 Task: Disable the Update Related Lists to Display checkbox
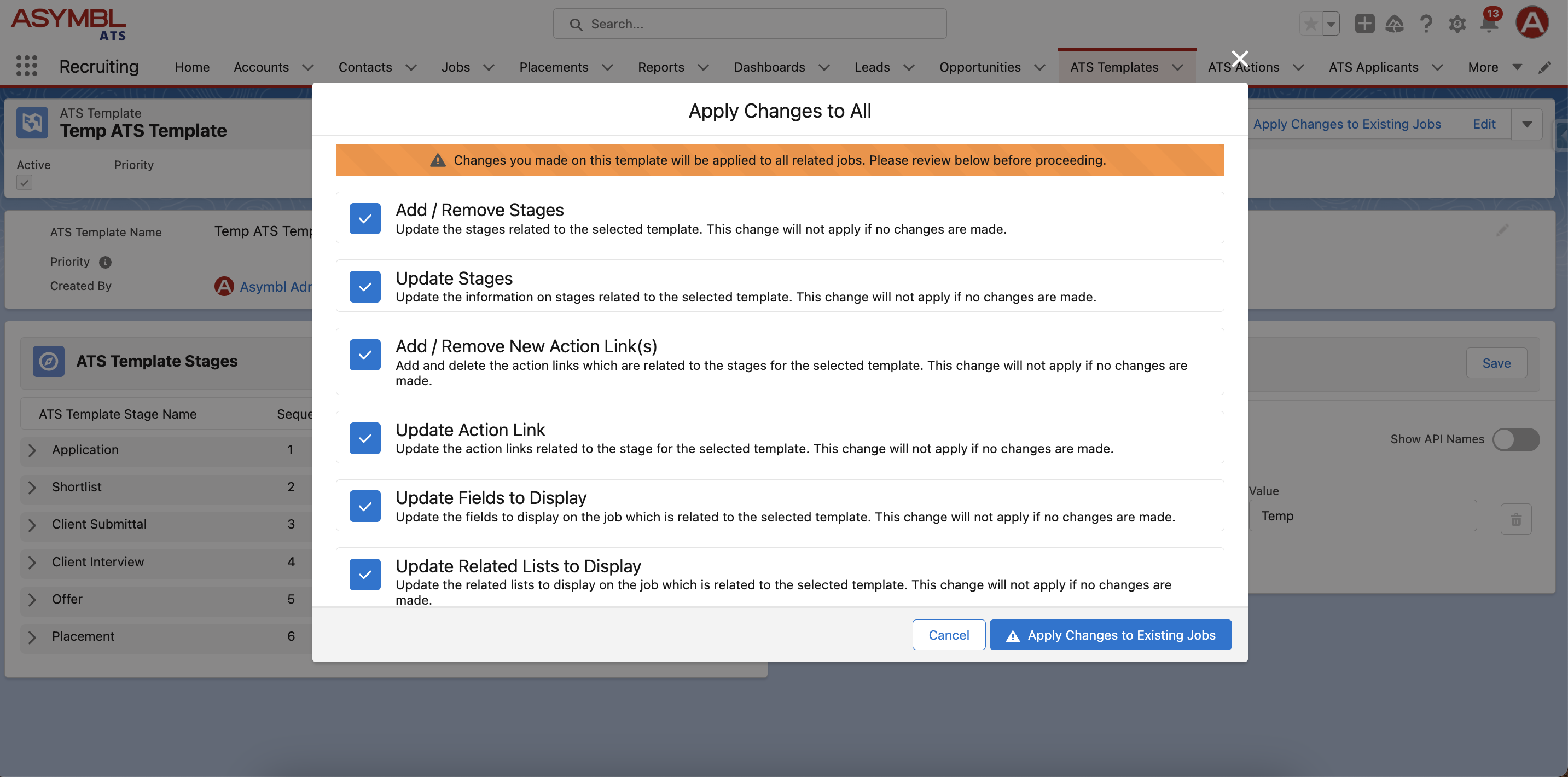(365, 574)
